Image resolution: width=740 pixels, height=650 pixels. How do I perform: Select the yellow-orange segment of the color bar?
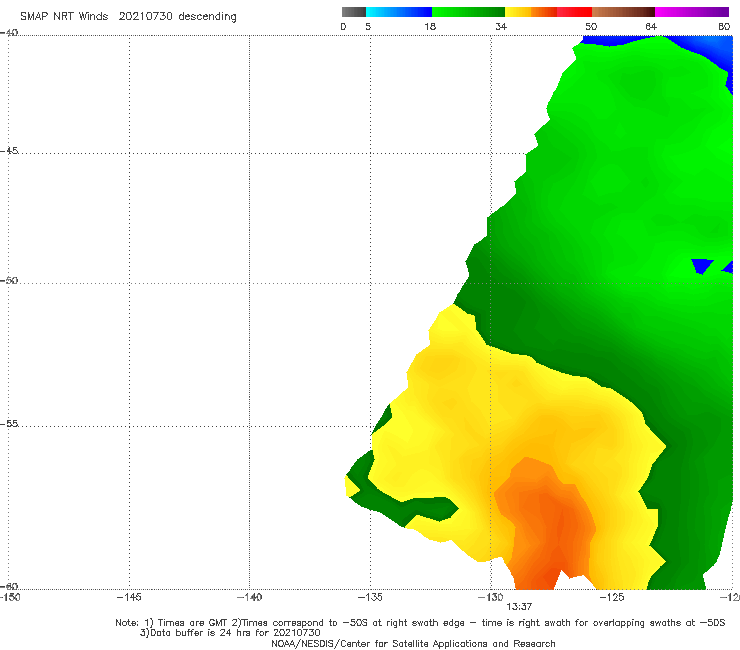point(531,12)
